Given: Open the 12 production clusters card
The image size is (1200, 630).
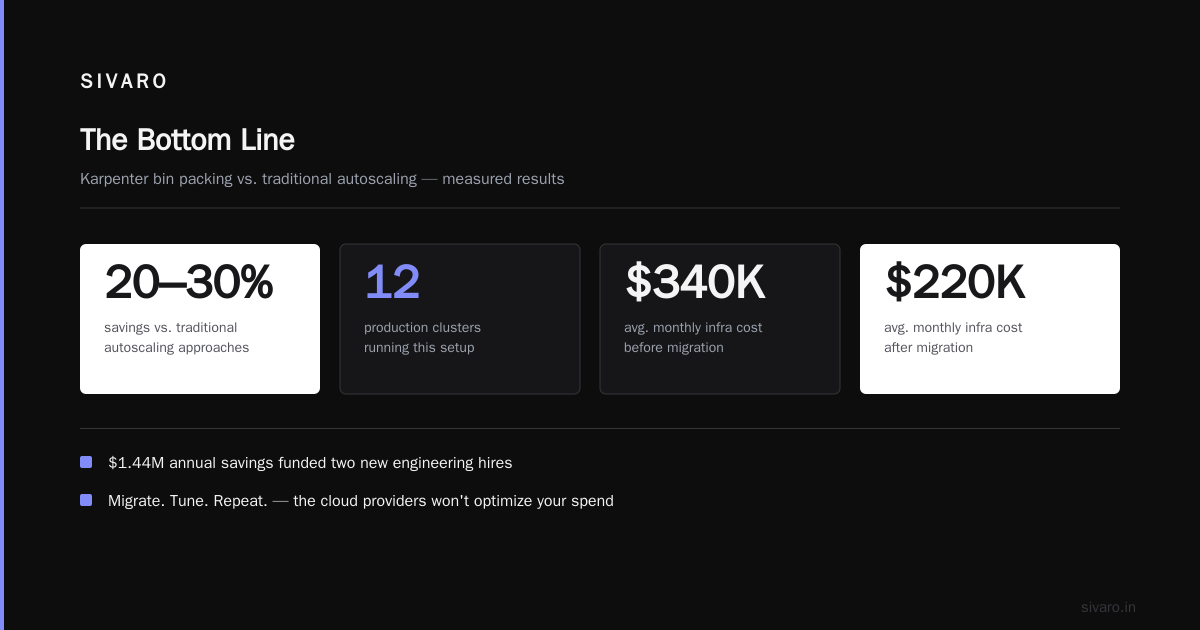Looking at the screenshot, I should point(460,319).
